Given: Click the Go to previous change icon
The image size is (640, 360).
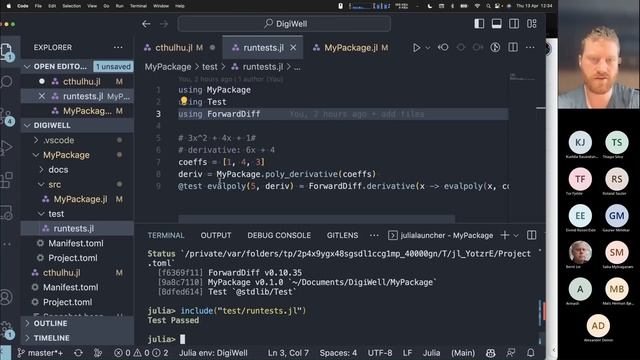Looking at the screenshot, I should (x=443, y=48).
